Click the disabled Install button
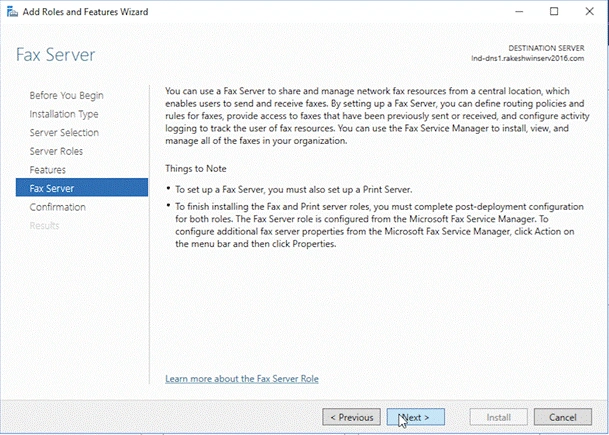The width and height of the screenshot is (609, 435). pos(498,417)
